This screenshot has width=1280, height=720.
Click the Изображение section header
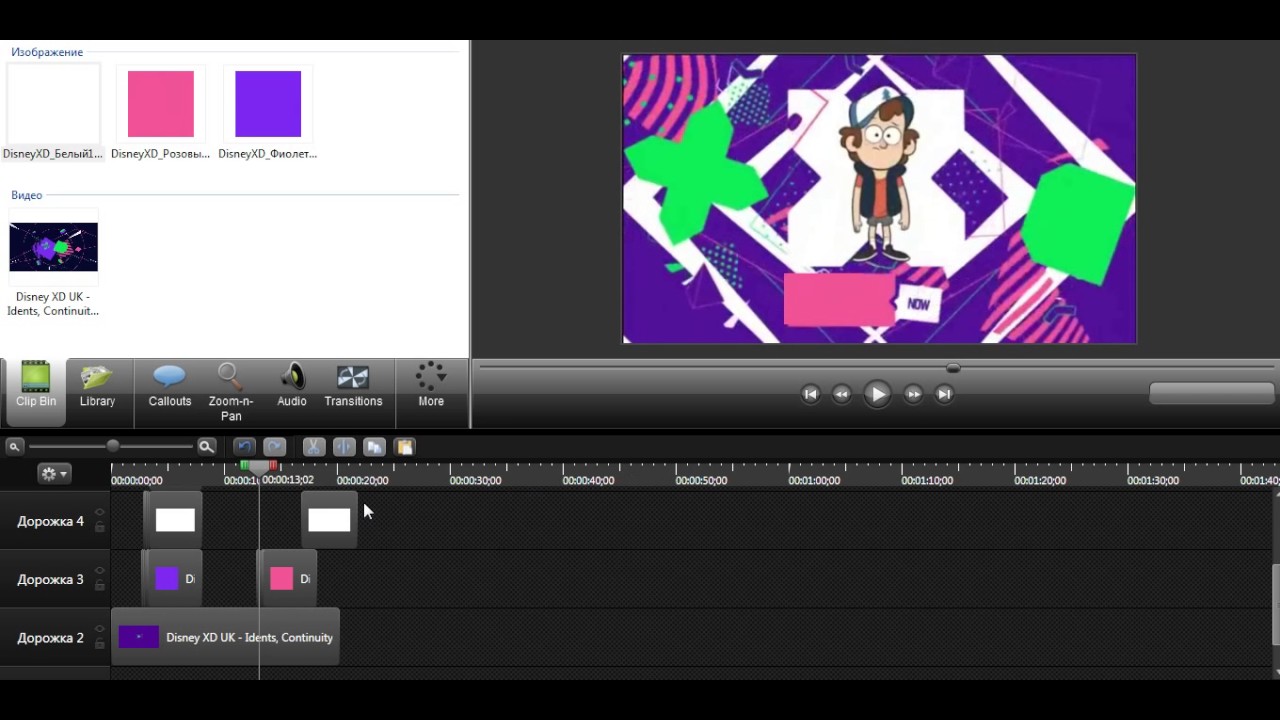pyautogui.click(x=47, y=52)
